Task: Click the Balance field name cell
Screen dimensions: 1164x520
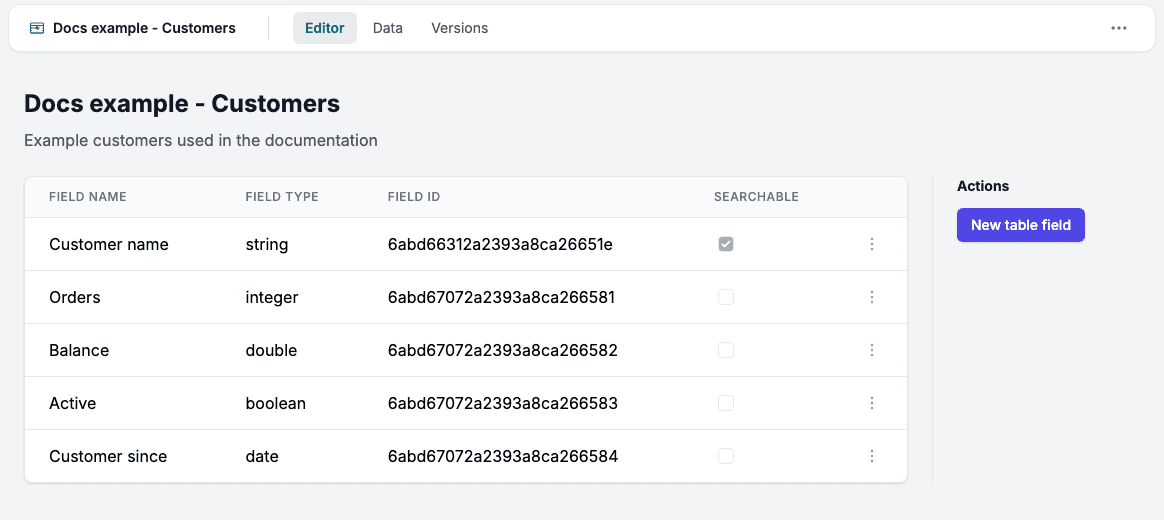Action: coord(79,351)
